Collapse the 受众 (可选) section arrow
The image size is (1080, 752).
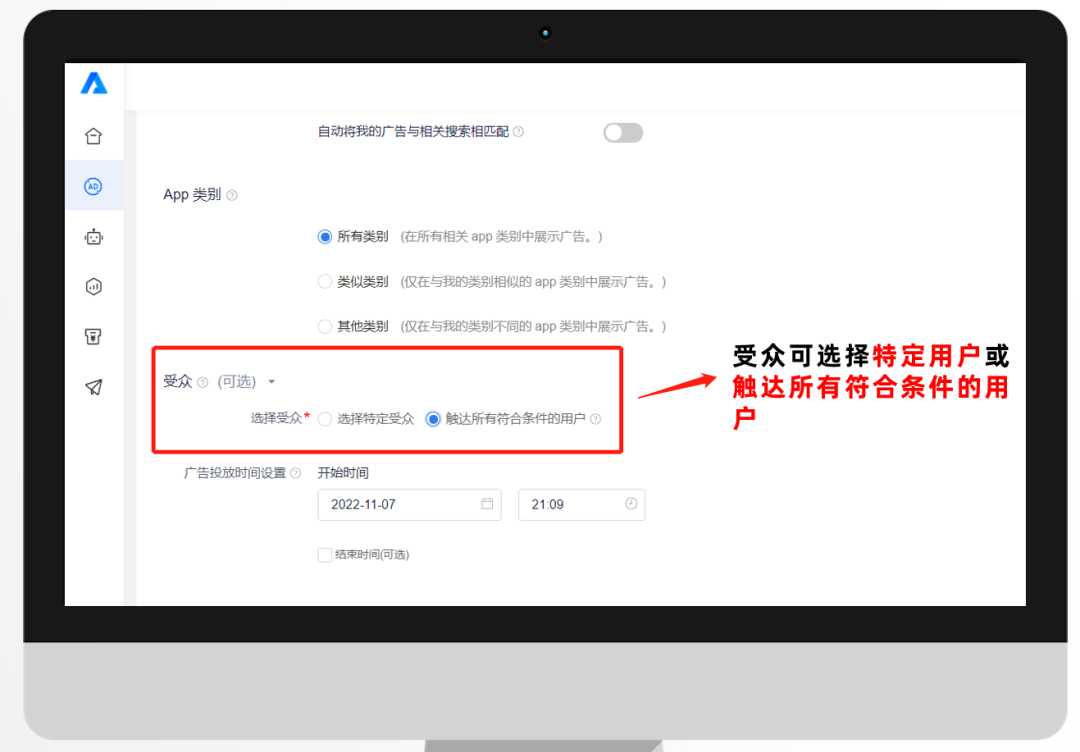271,382
